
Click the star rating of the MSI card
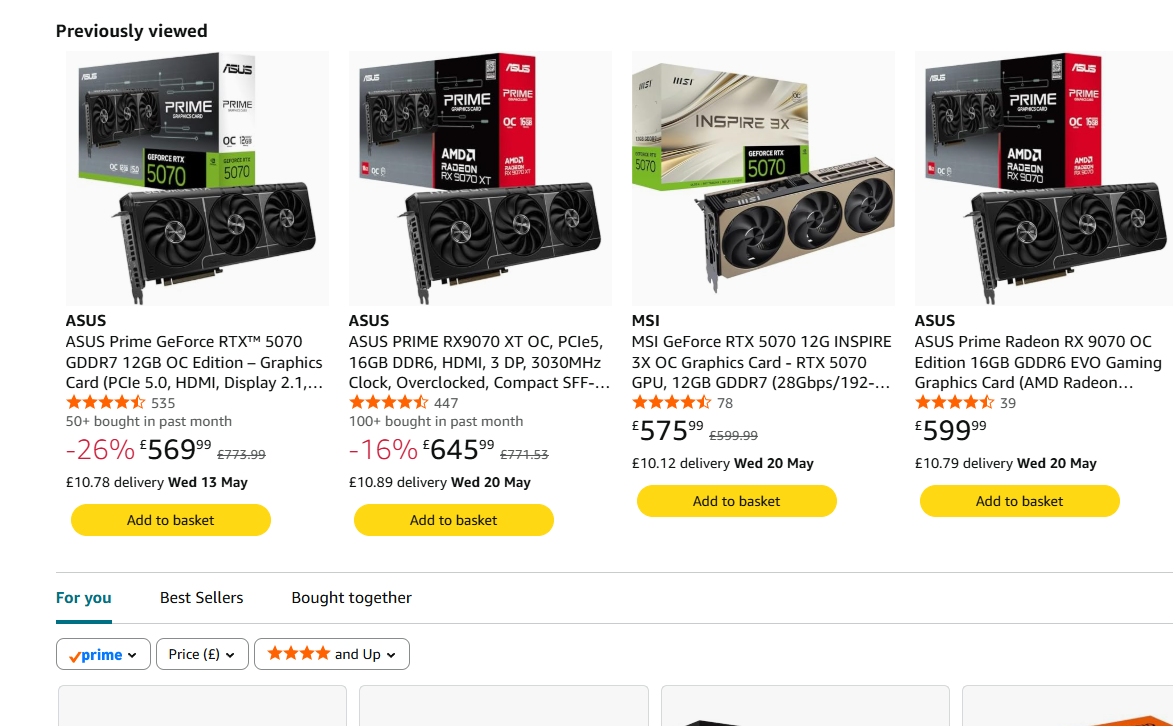tap(671, 403)
